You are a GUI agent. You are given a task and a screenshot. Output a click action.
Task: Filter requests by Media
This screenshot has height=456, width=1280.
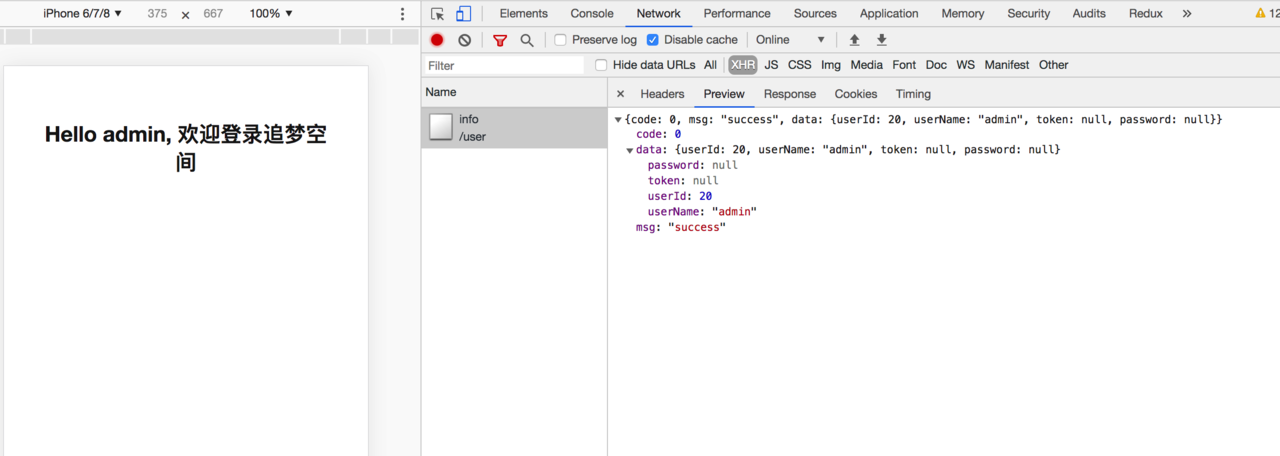[867, 65]
